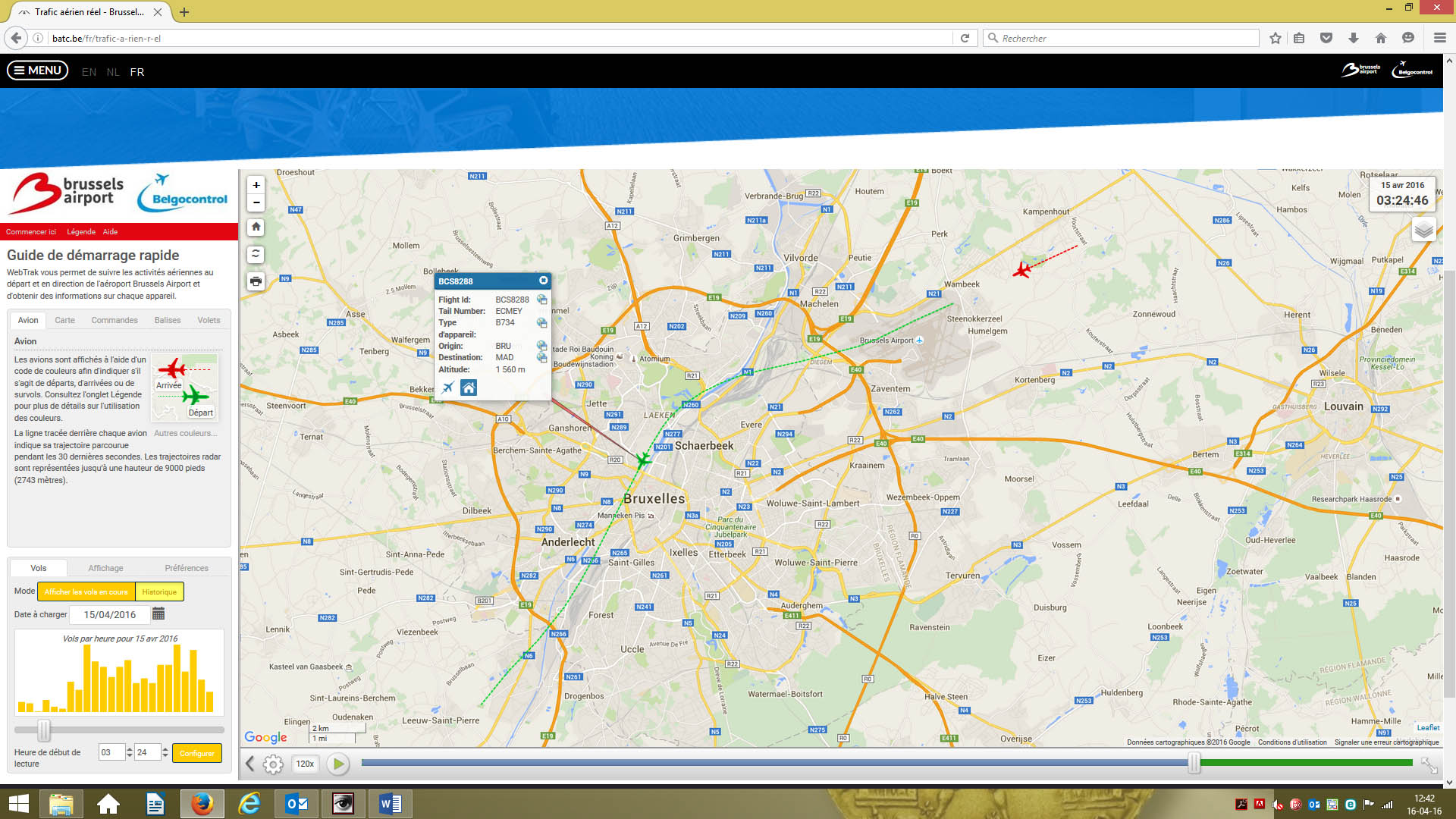Click the playback timeline slider handle
Viewport: 1456px width, 819px height.
1194,763
